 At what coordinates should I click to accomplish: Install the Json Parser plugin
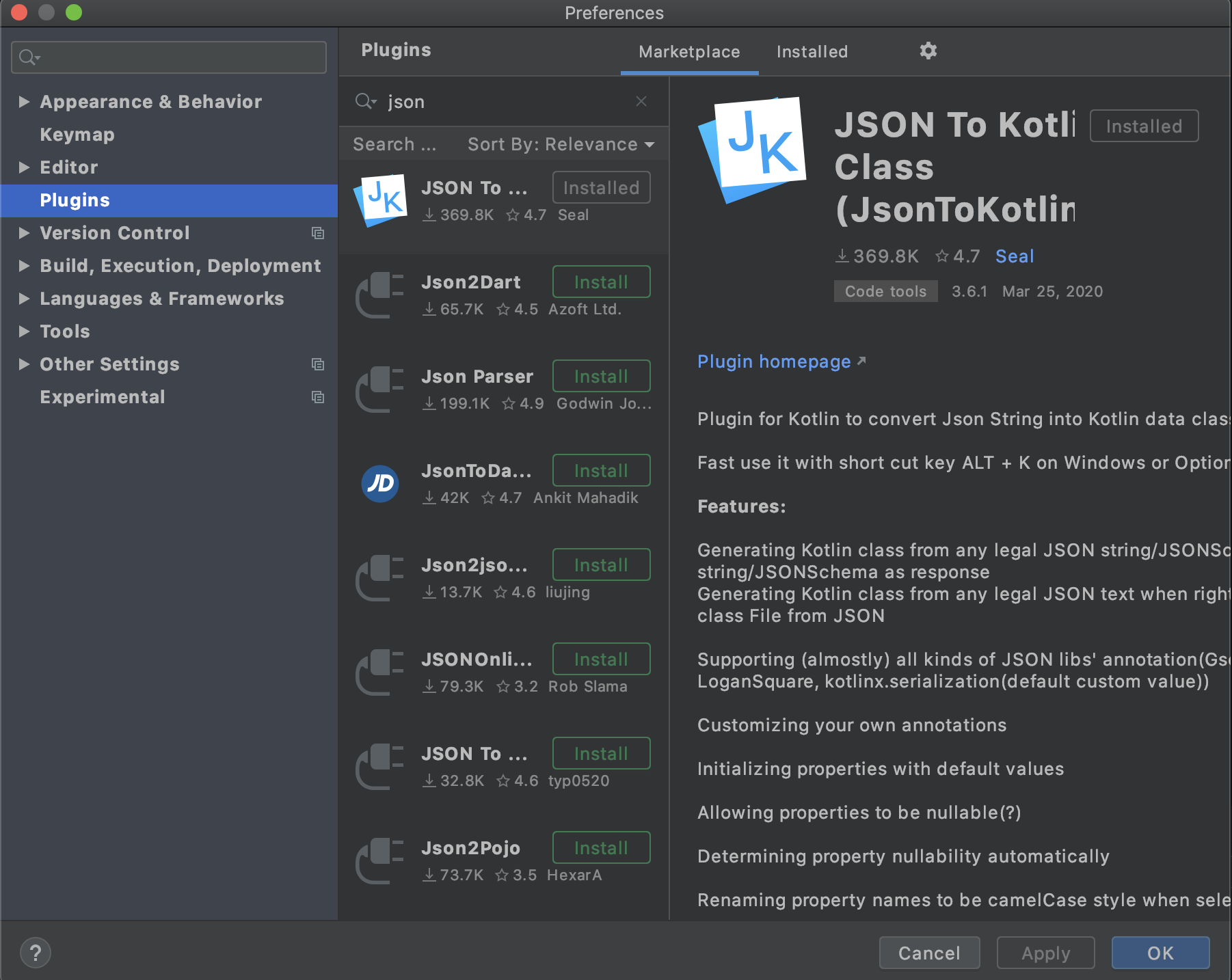(x=601, y=376)
